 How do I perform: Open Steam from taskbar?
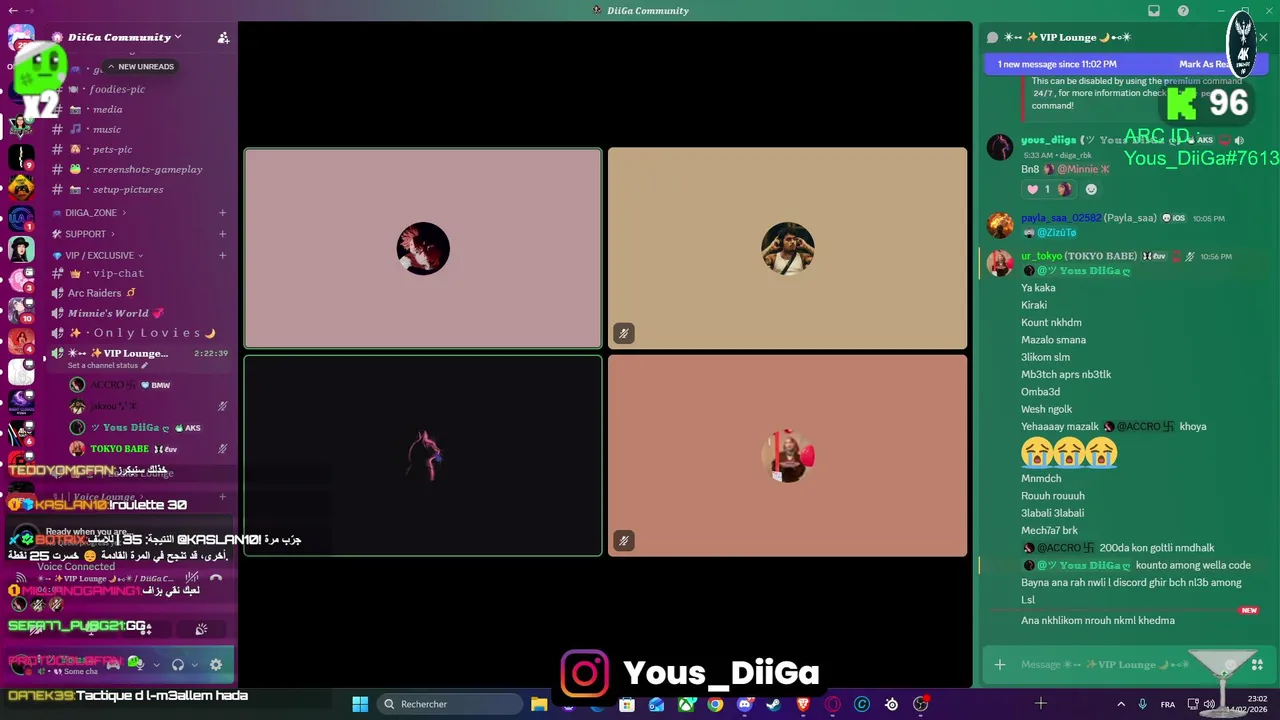point(773,704)
